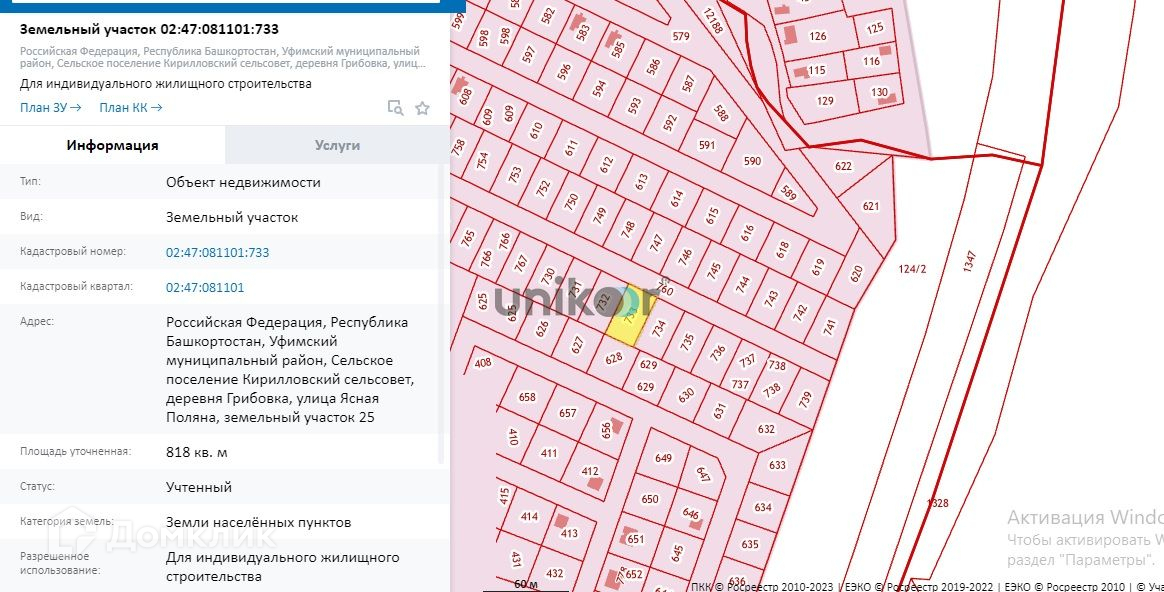Select parcel 622 on the map
The width and height of the screenshot is (1164, 592).
click(x=843, y=166)
